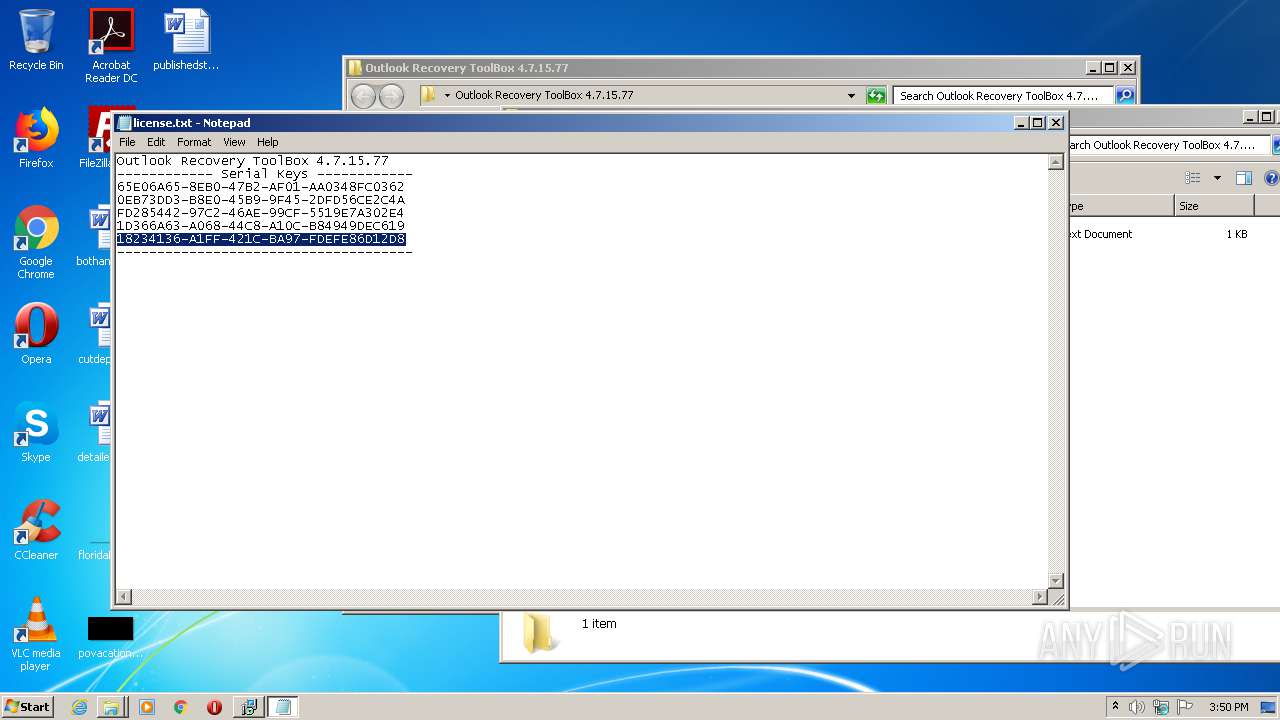Click the Notepad vertical scrollbar up arrow
This screenshot has width=1280, height=720.
1055,162
